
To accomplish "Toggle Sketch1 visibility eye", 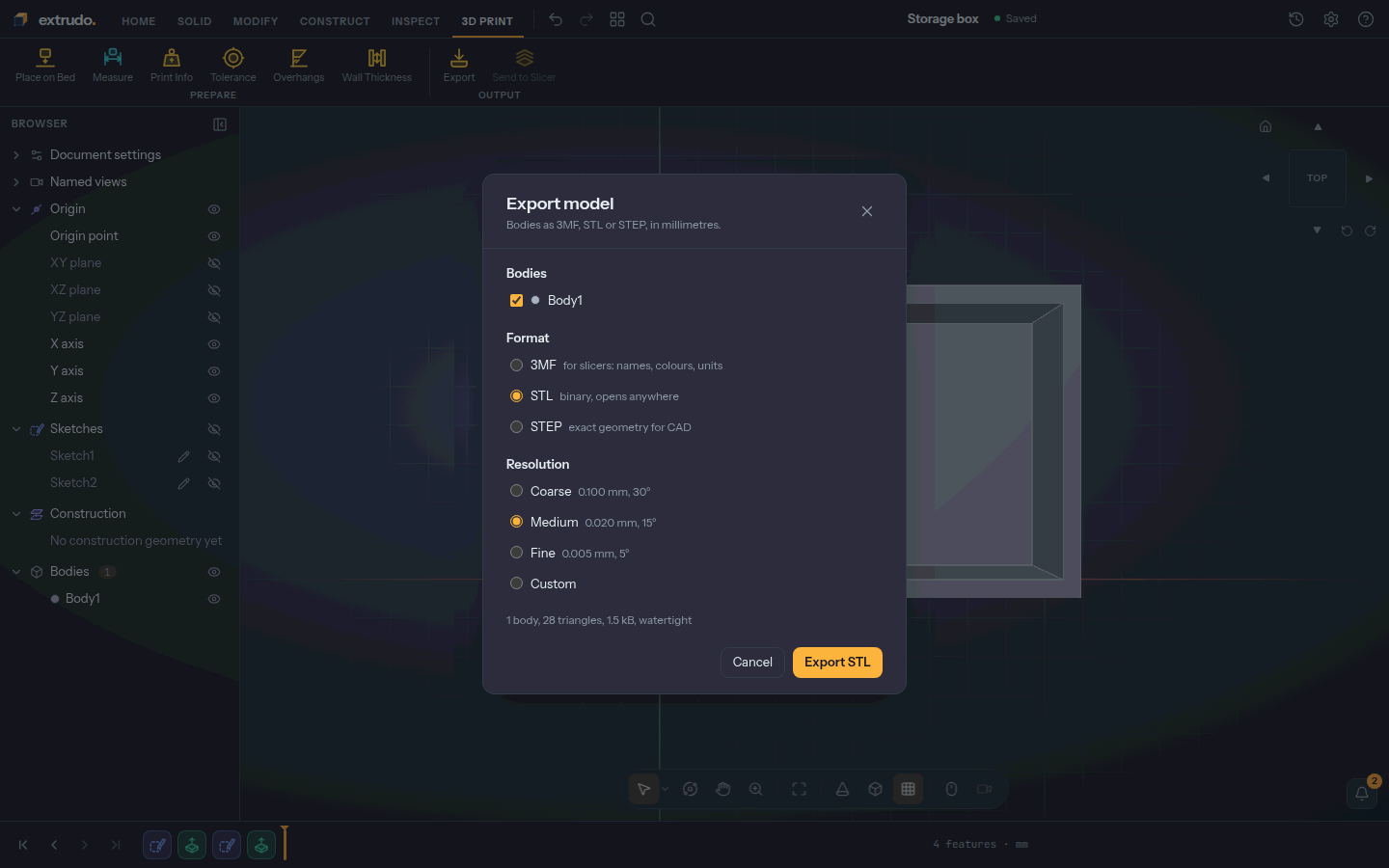I will (214, 456).
